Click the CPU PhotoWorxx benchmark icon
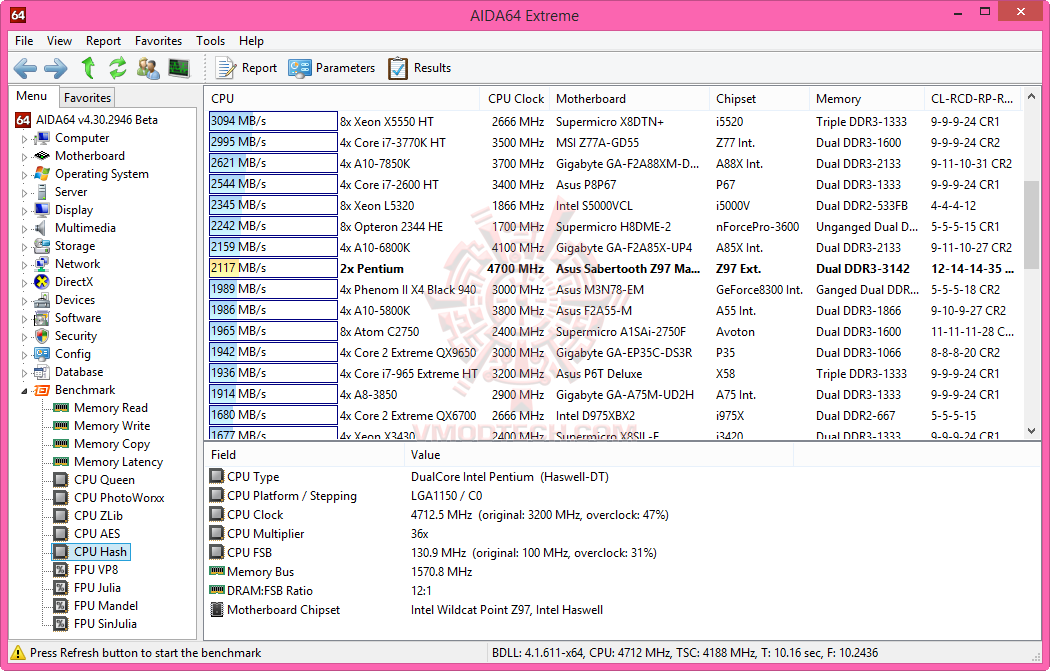1050x671 pixels. click(x=61, y=498)
